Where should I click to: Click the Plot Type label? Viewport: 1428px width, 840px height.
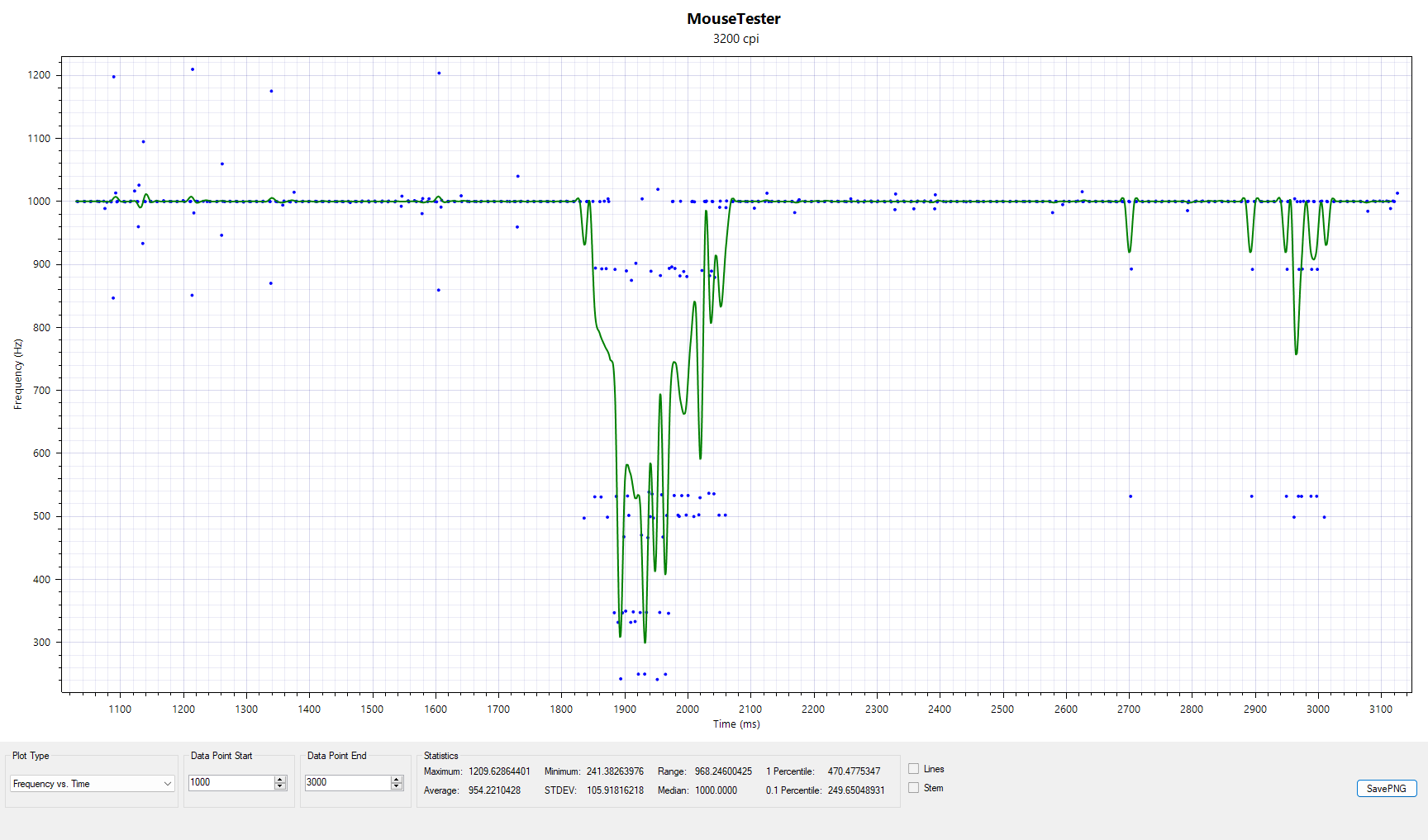(31, 756)
